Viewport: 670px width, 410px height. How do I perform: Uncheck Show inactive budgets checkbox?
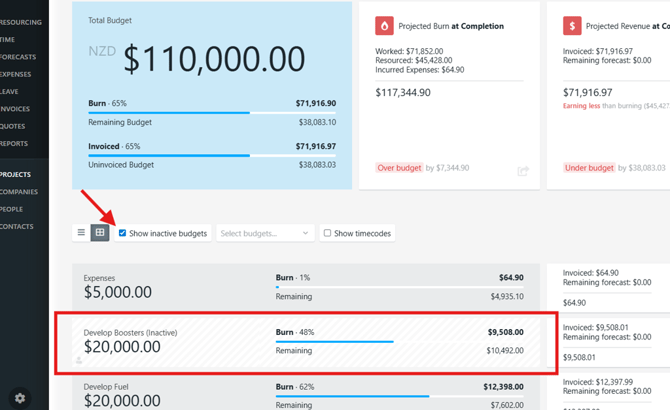coord(123,233)
